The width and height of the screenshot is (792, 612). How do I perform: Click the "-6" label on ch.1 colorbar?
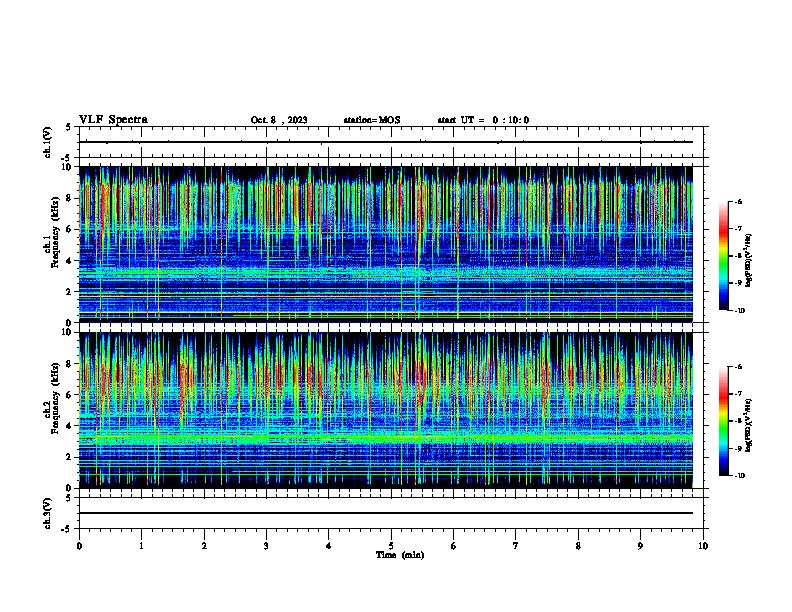[738, 202]
